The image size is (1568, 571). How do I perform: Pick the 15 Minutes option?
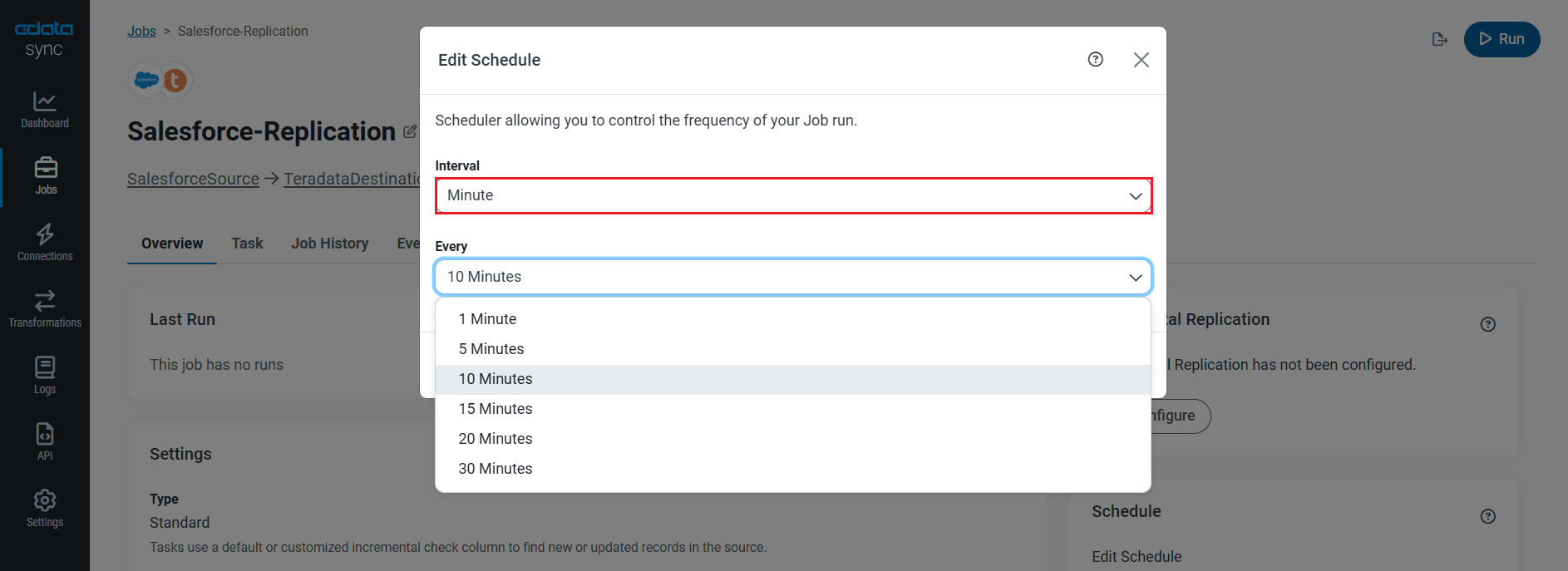point(496,409)
